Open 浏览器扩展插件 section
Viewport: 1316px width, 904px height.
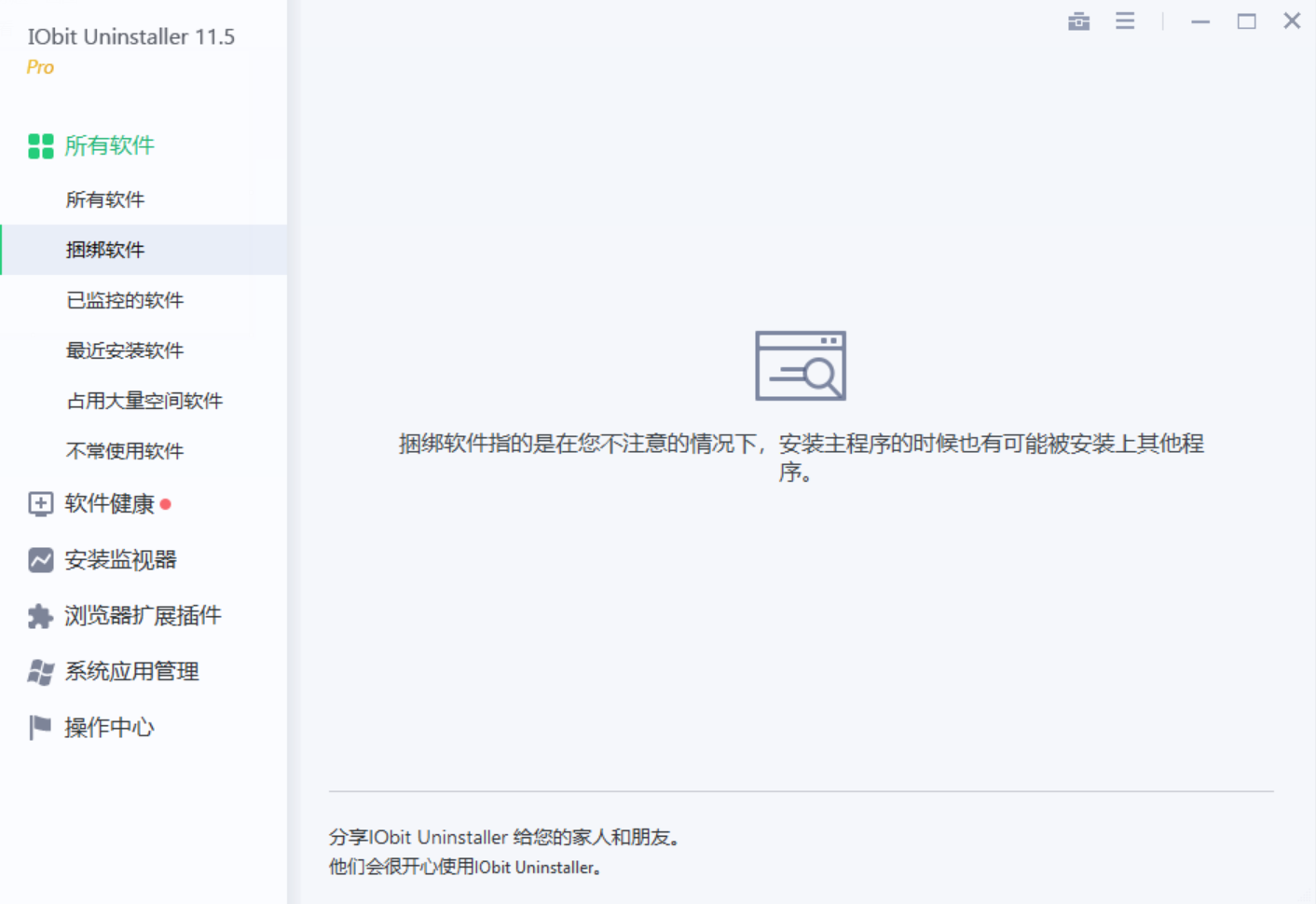point(144,616)
